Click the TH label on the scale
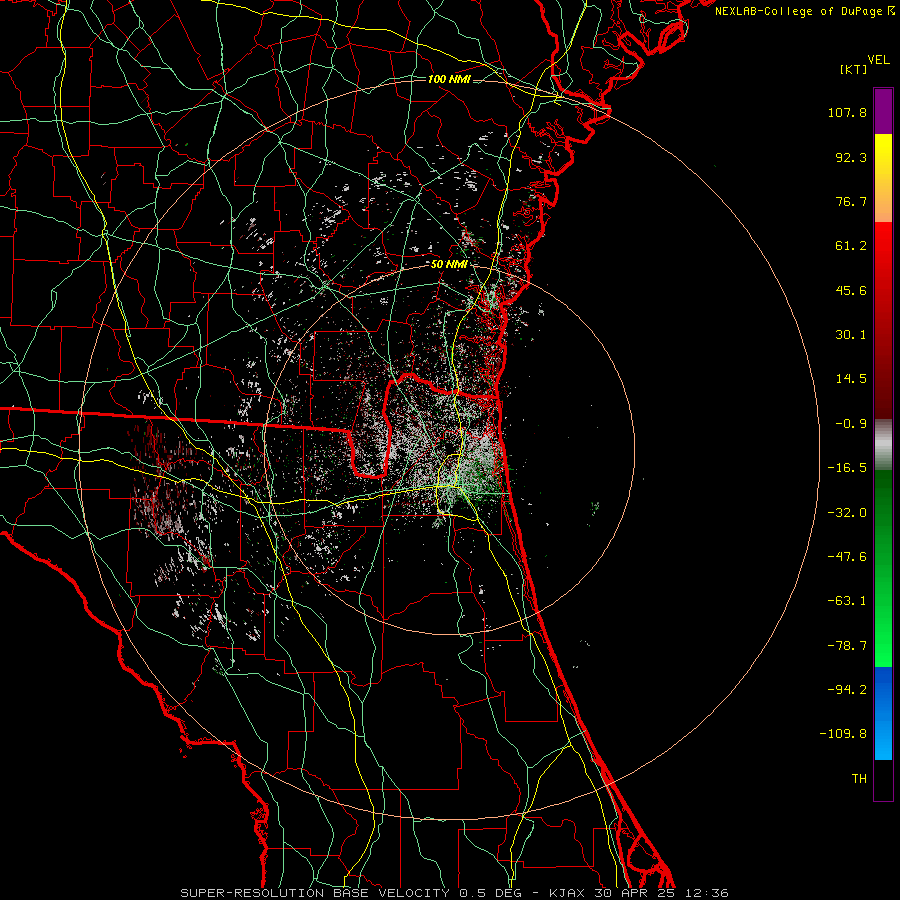This screenshot has height=900, width=900. click(859, 778)
